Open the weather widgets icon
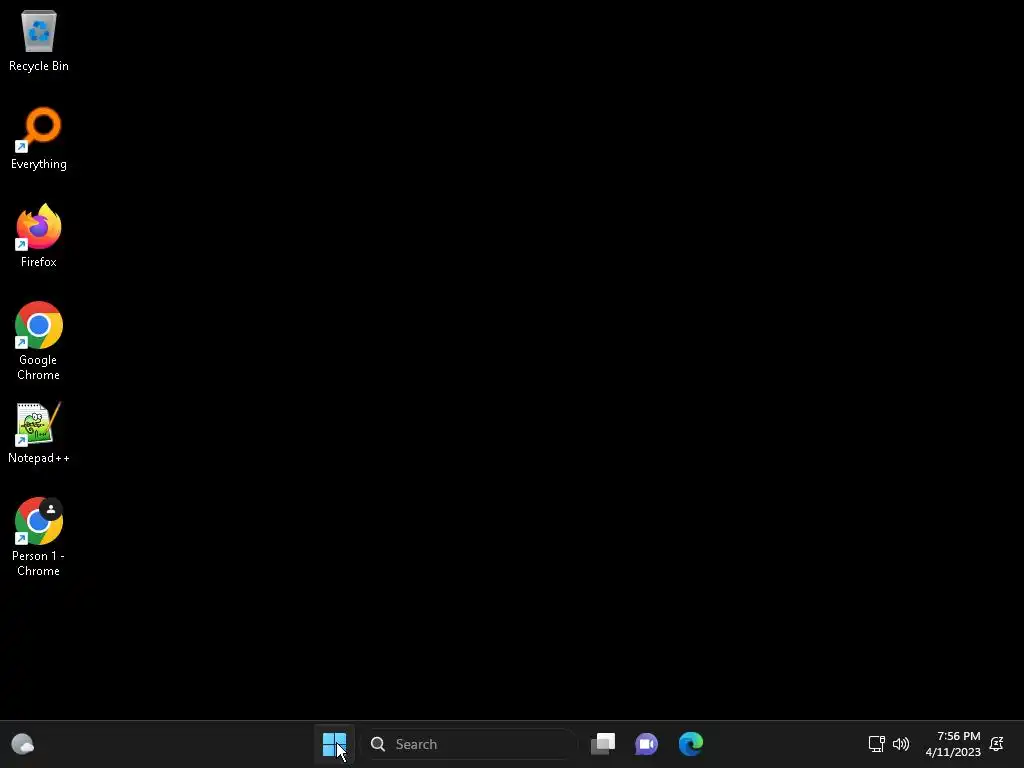This screenshot has height=768, width=1024. (x=23, y=744)
